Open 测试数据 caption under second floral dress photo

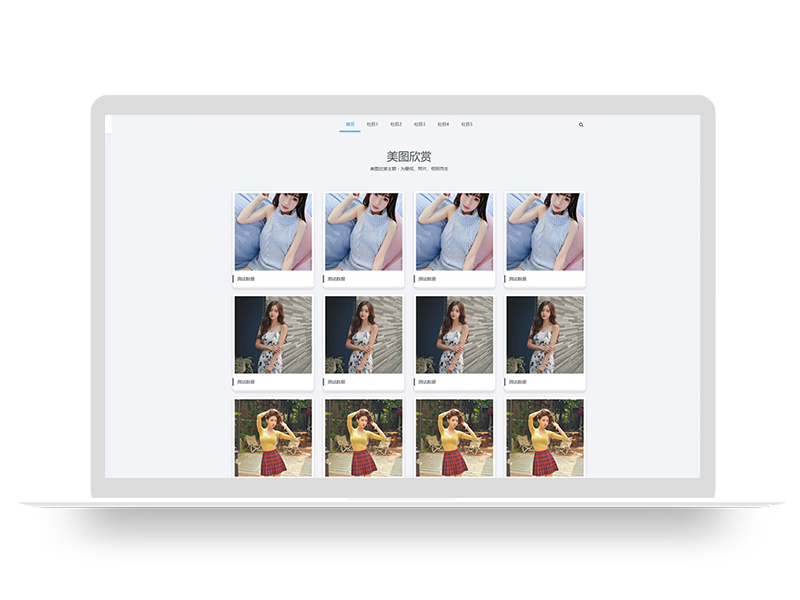[x=337, y=382]
